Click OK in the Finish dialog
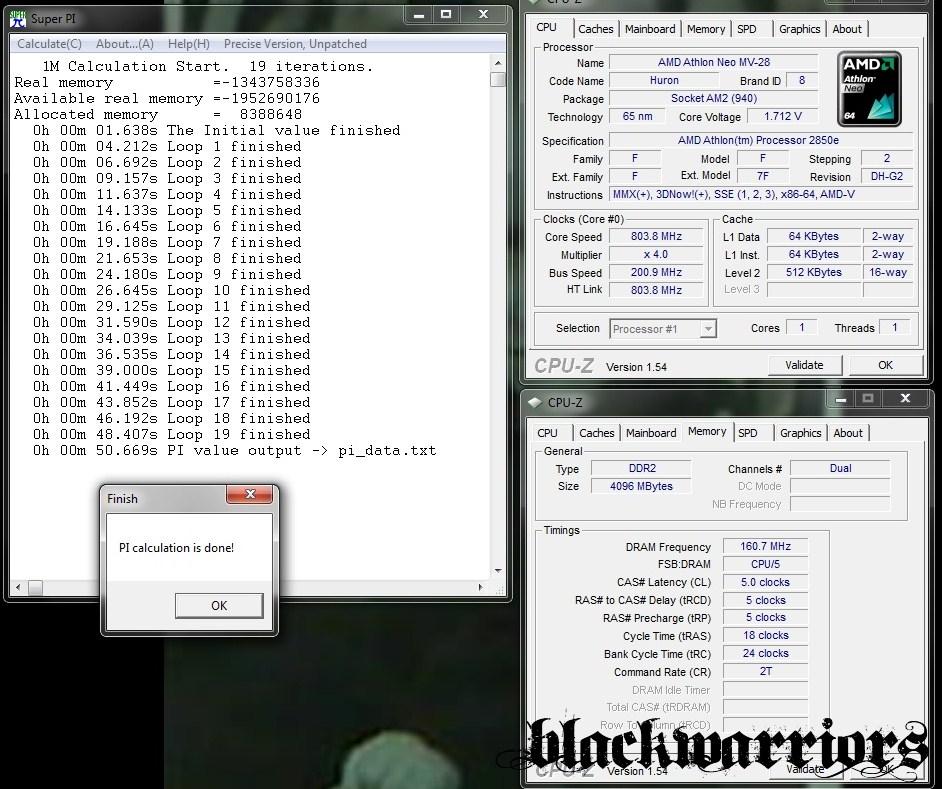 (219, 606)
